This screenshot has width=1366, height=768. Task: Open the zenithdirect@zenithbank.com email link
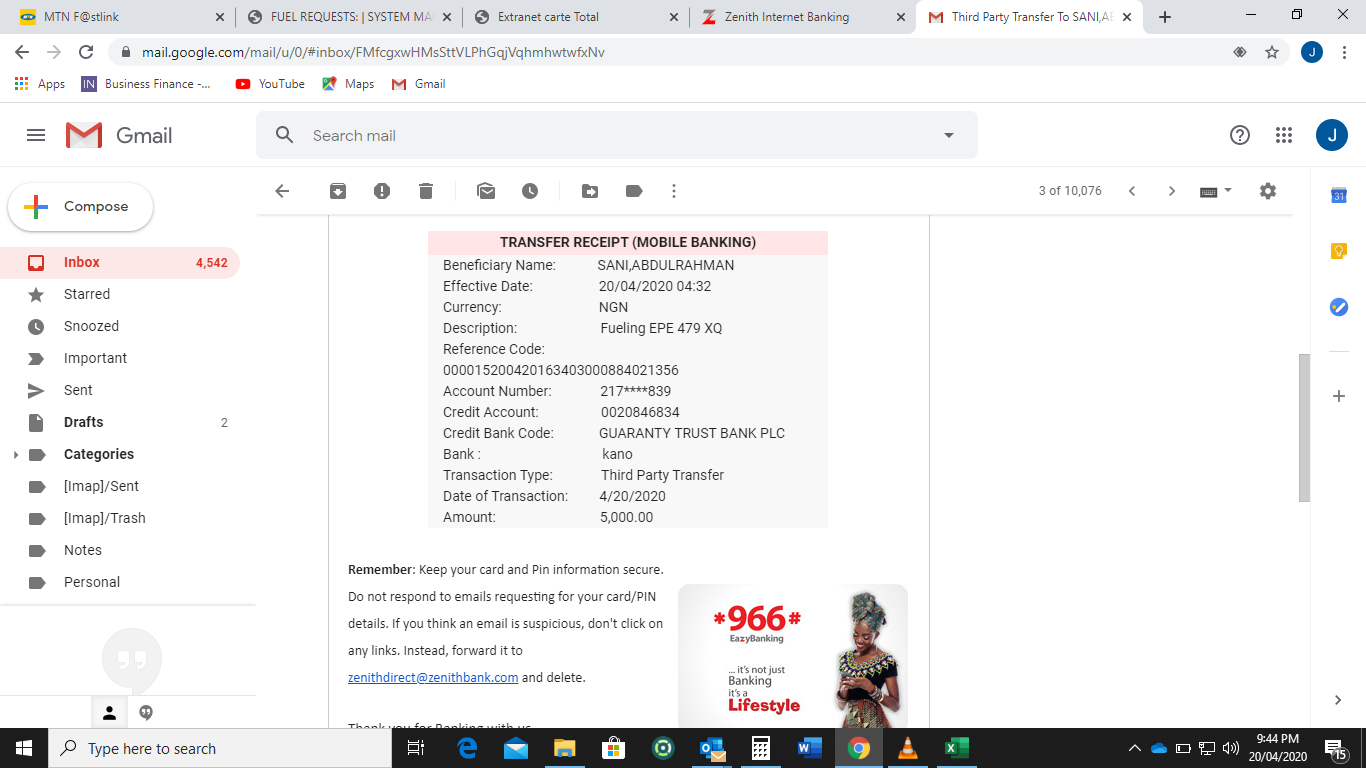point(433,677)
